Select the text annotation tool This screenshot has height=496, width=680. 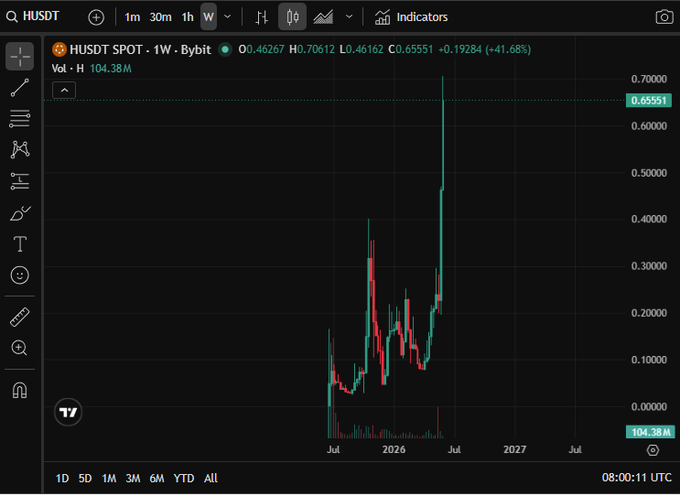[x=20, y=244]
